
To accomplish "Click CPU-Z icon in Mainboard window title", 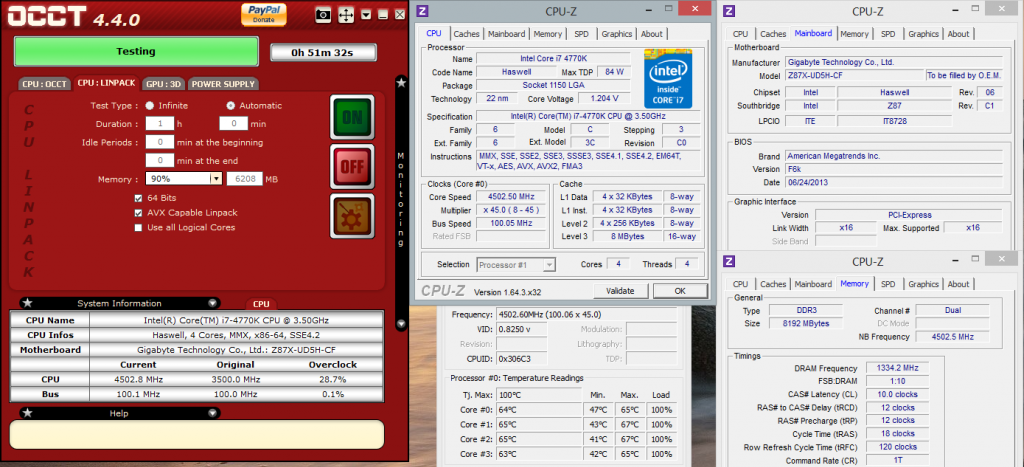I will 729,10.
